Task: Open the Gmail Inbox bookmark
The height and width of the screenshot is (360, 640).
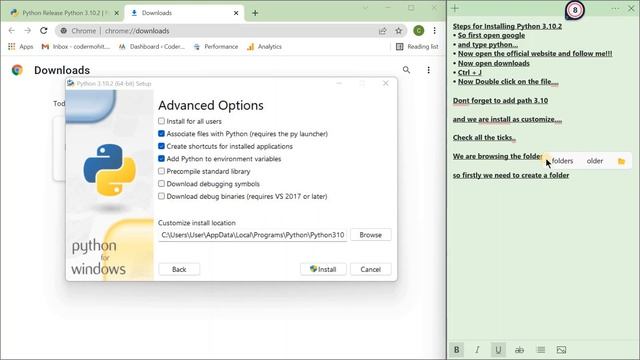Action: (76, 47)
